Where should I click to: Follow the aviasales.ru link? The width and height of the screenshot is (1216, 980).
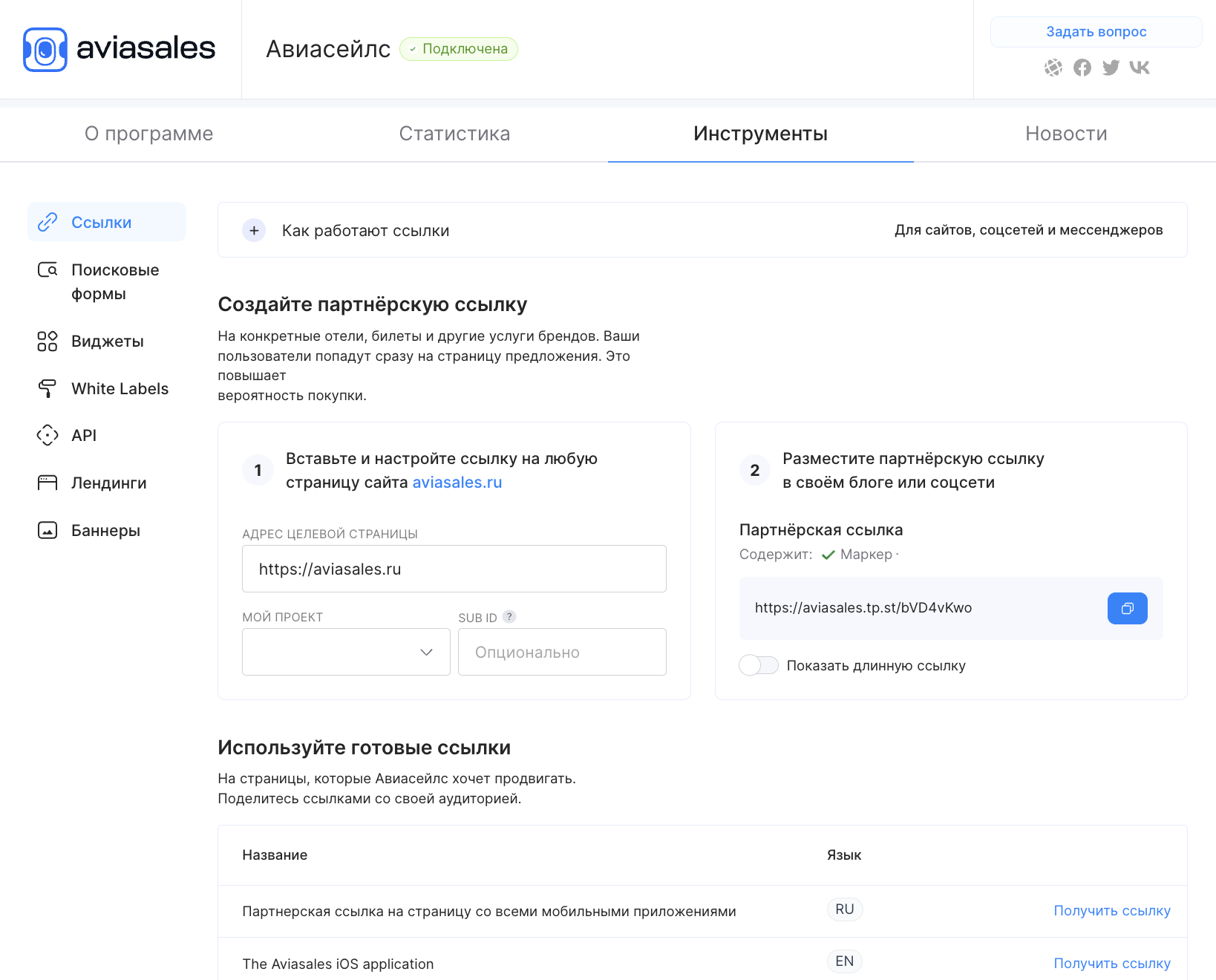click(457, 483)
